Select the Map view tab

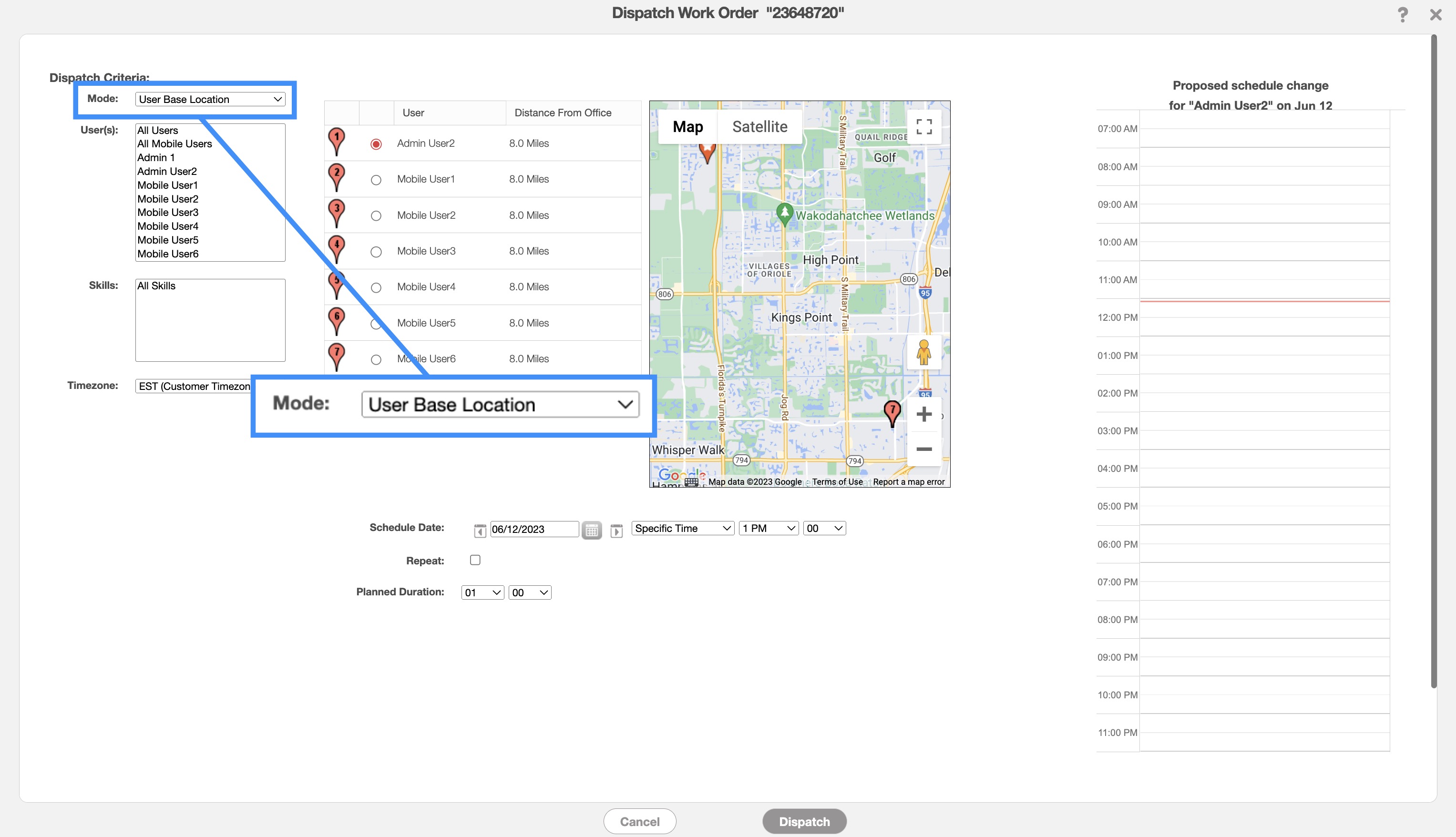pos(687,127)
